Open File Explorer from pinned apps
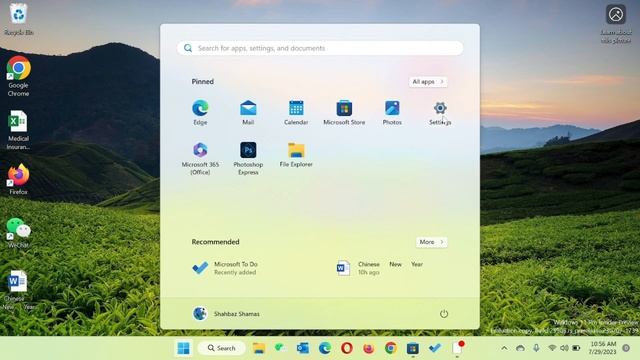Viewport: 640px width, 360px height. click(296, 155)
